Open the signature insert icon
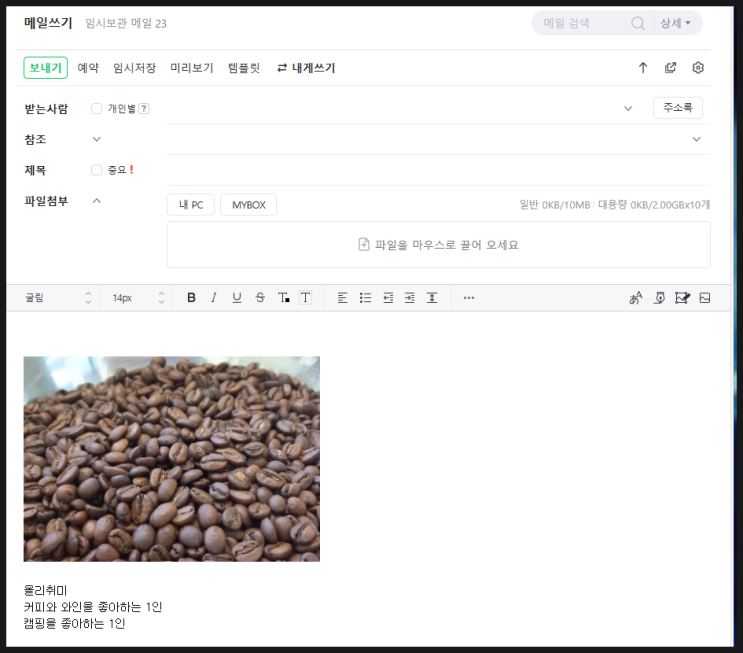The height and width of the screenshot is (653, 743). (659, 298)
